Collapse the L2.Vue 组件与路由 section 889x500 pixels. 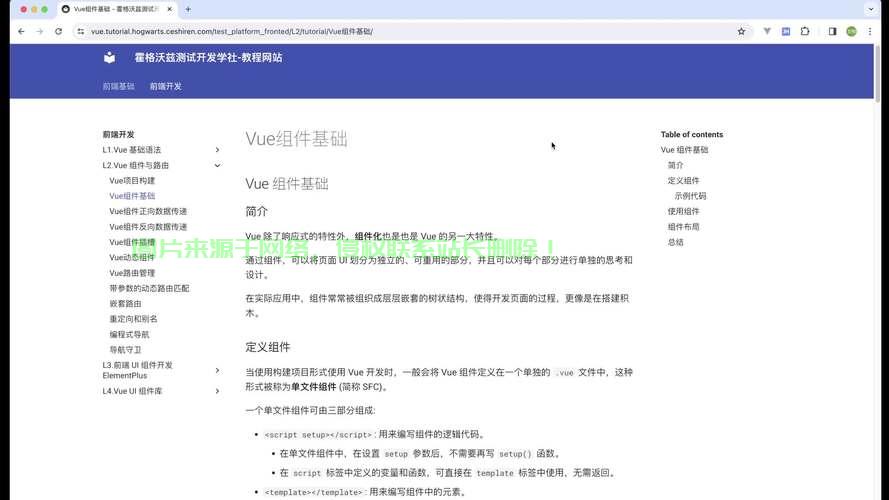[217, 165]
